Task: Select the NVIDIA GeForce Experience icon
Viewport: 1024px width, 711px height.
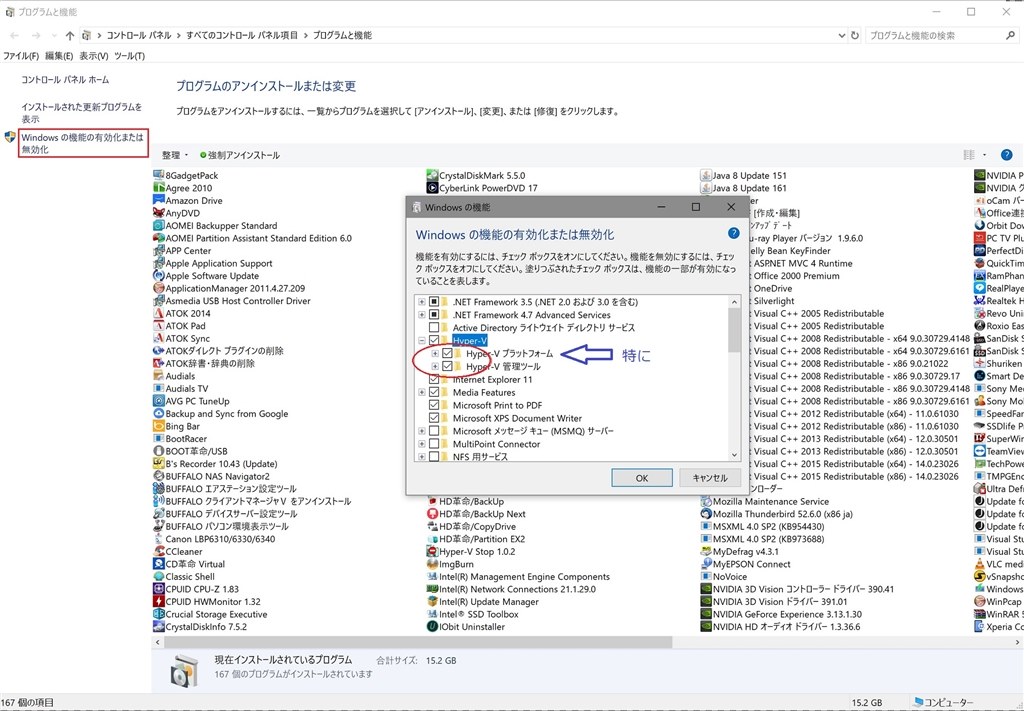Action: (x=705, y=614)
